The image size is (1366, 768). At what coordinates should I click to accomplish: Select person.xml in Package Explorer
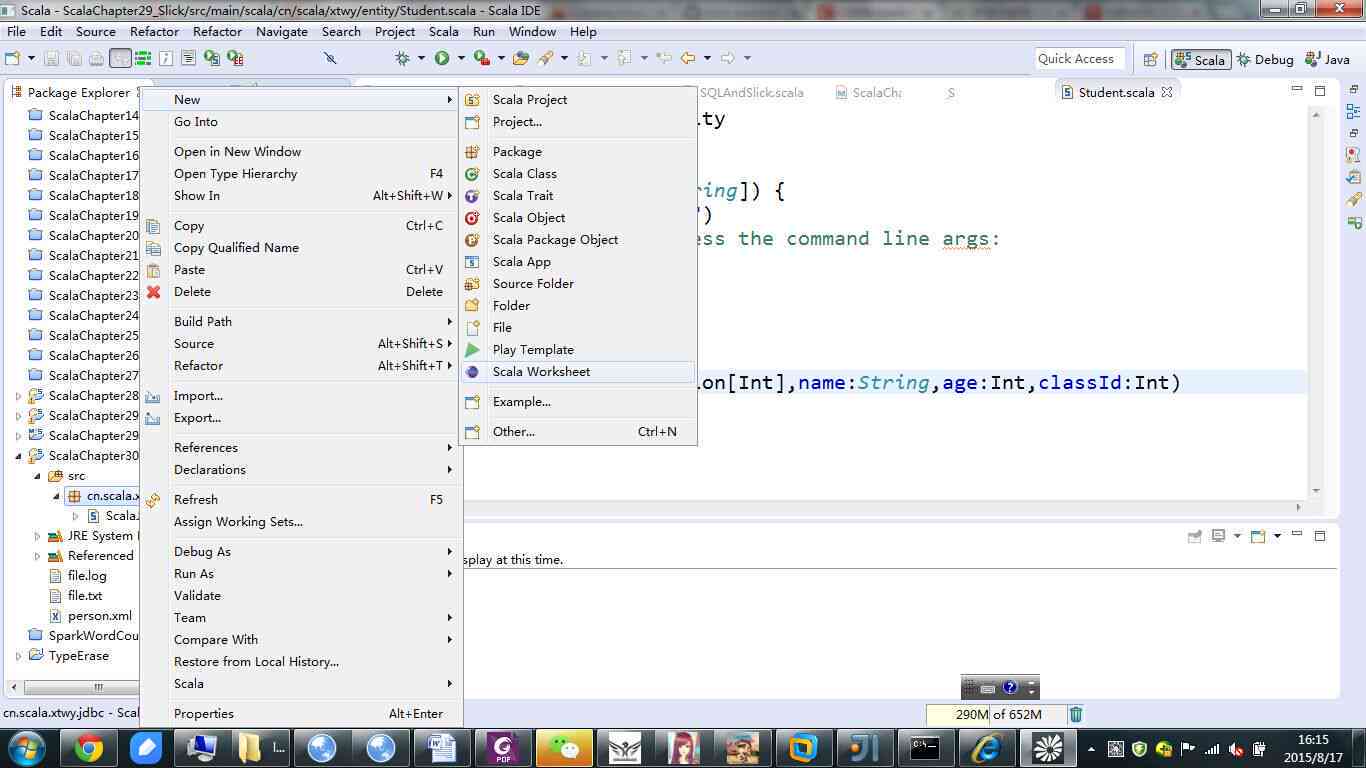pyautogui.click(x=99, y=616)
